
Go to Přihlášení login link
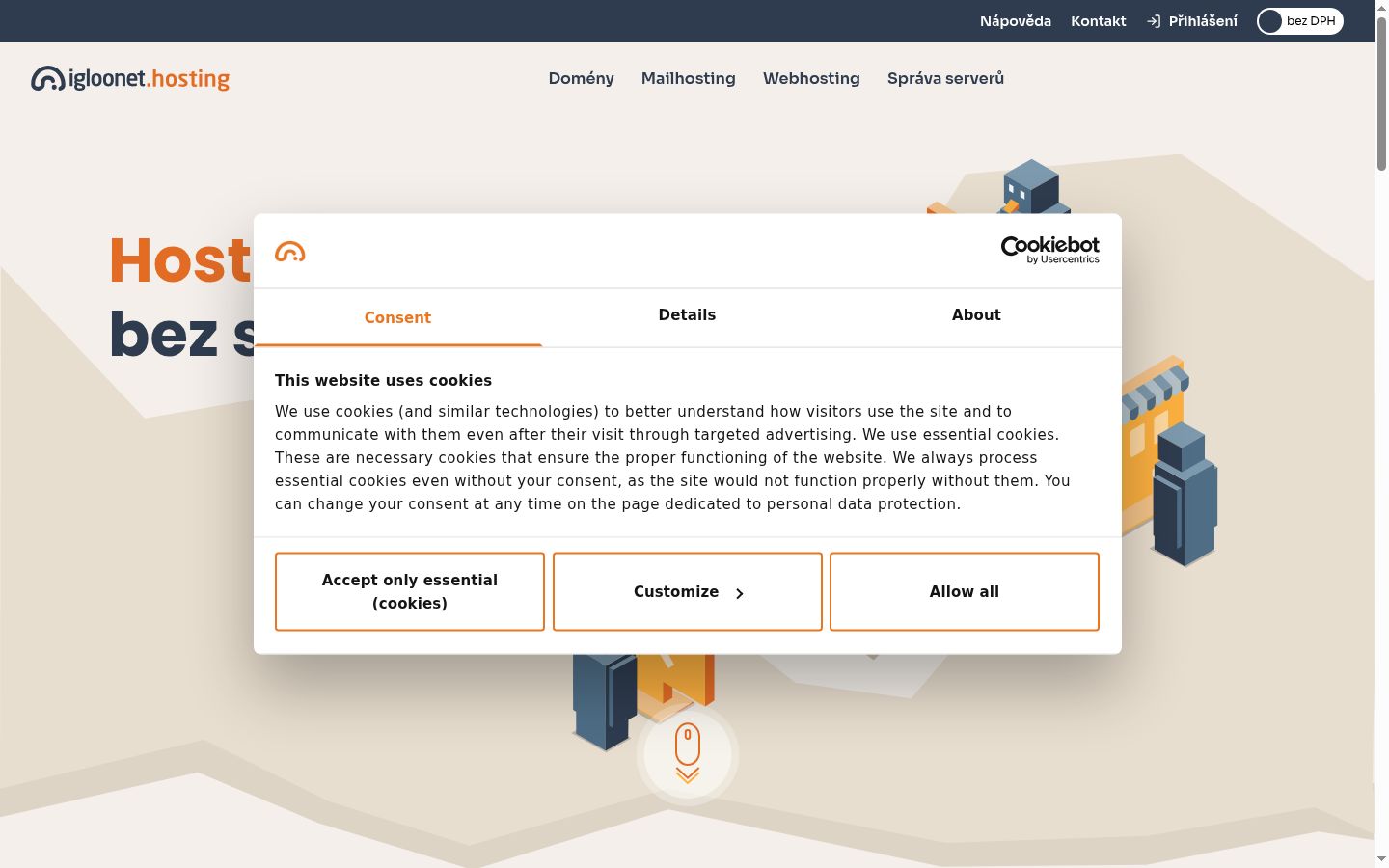click(1192, 21)
